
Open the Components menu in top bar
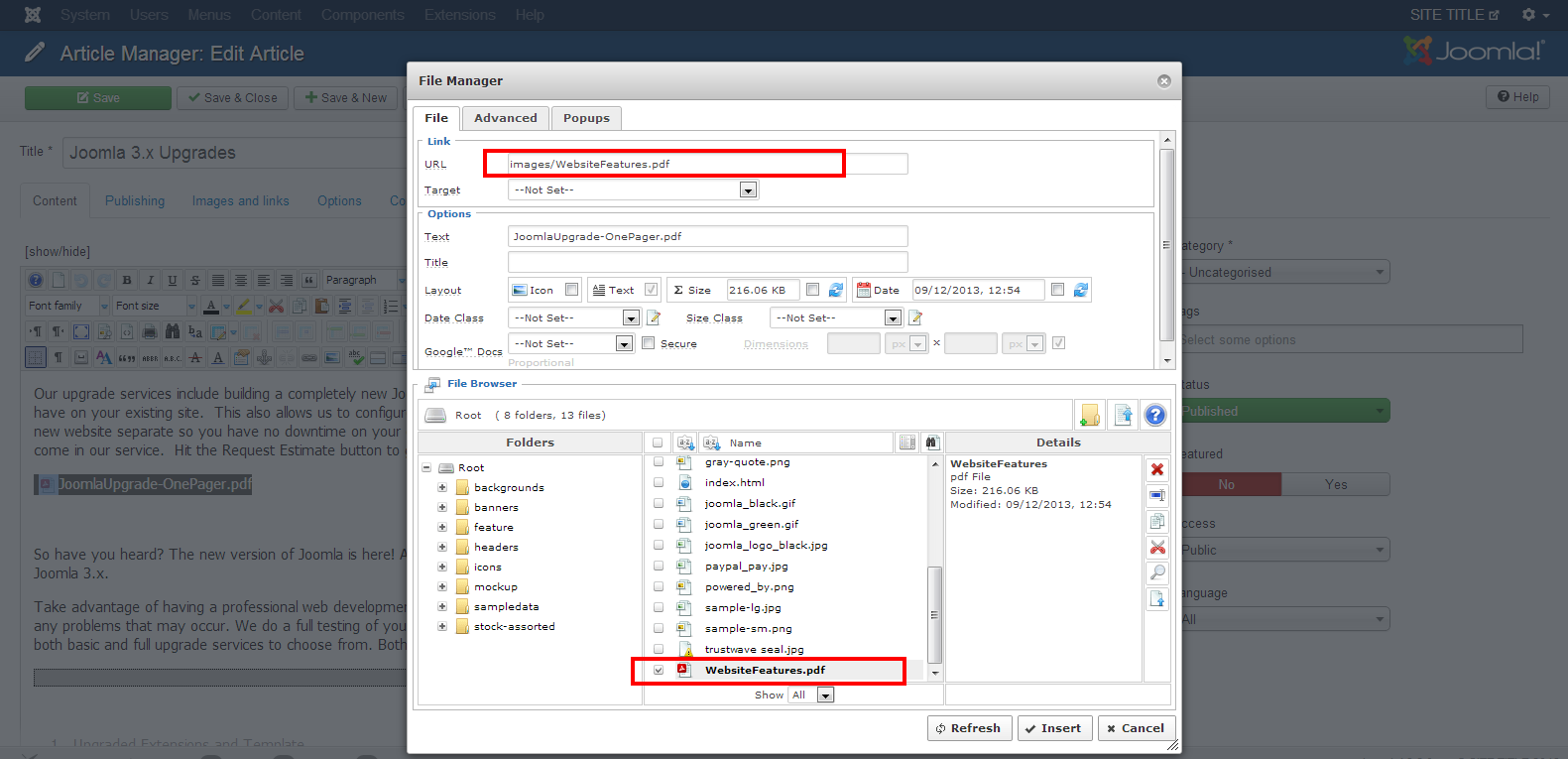tap(363, 15)
